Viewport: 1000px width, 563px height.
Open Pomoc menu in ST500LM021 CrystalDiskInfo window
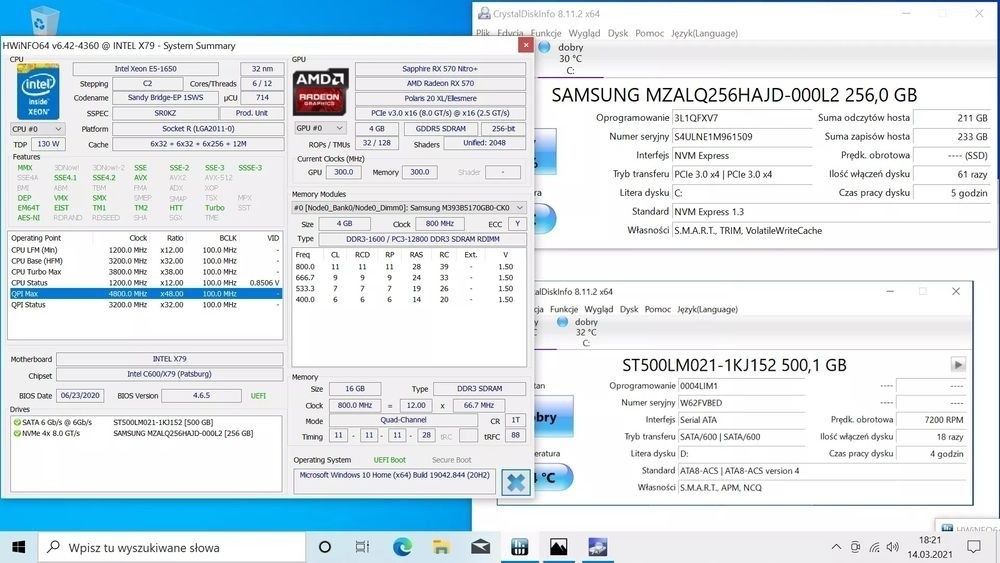[658, 309]
